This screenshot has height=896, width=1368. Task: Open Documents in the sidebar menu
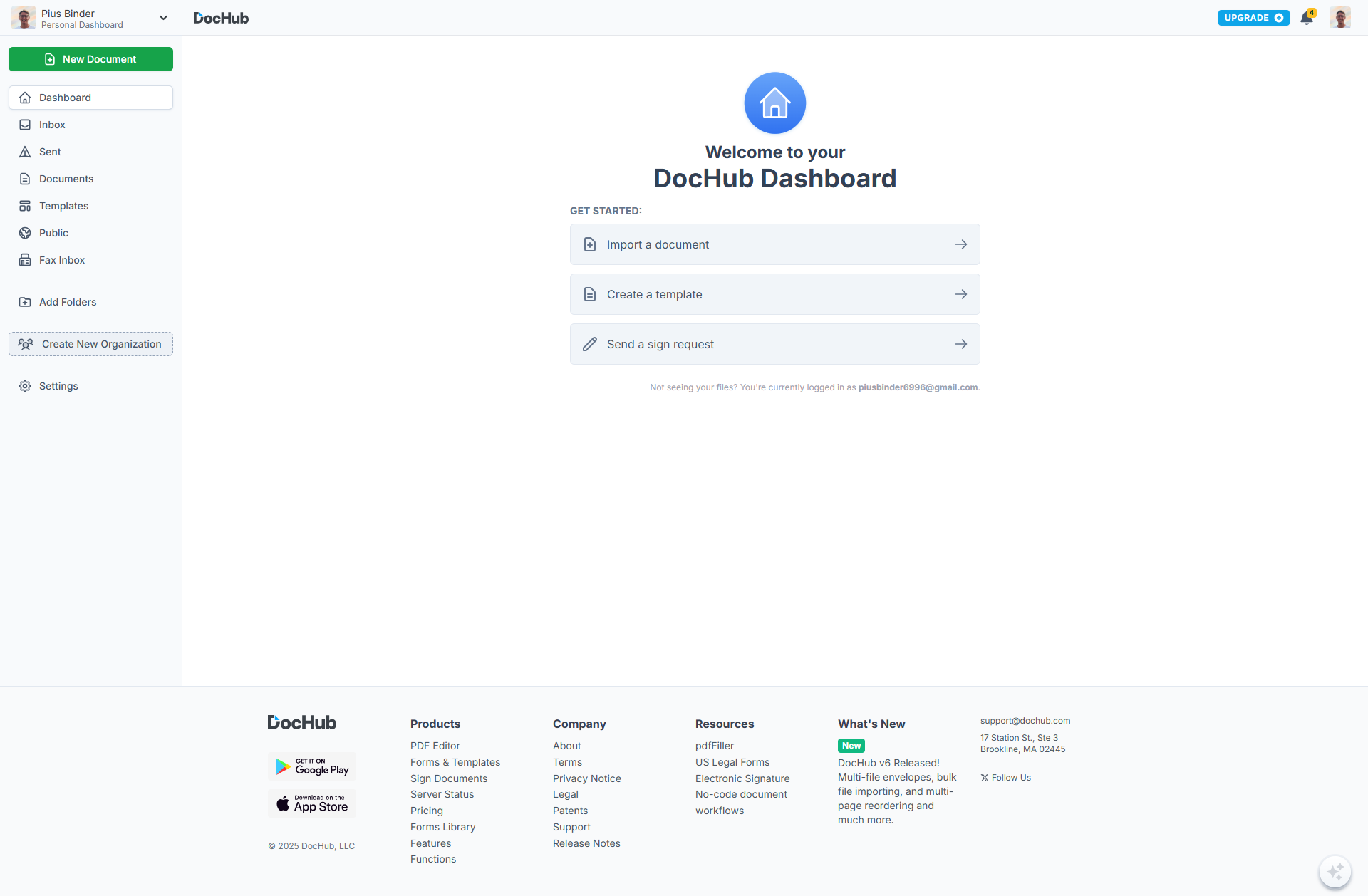(66, 179)
